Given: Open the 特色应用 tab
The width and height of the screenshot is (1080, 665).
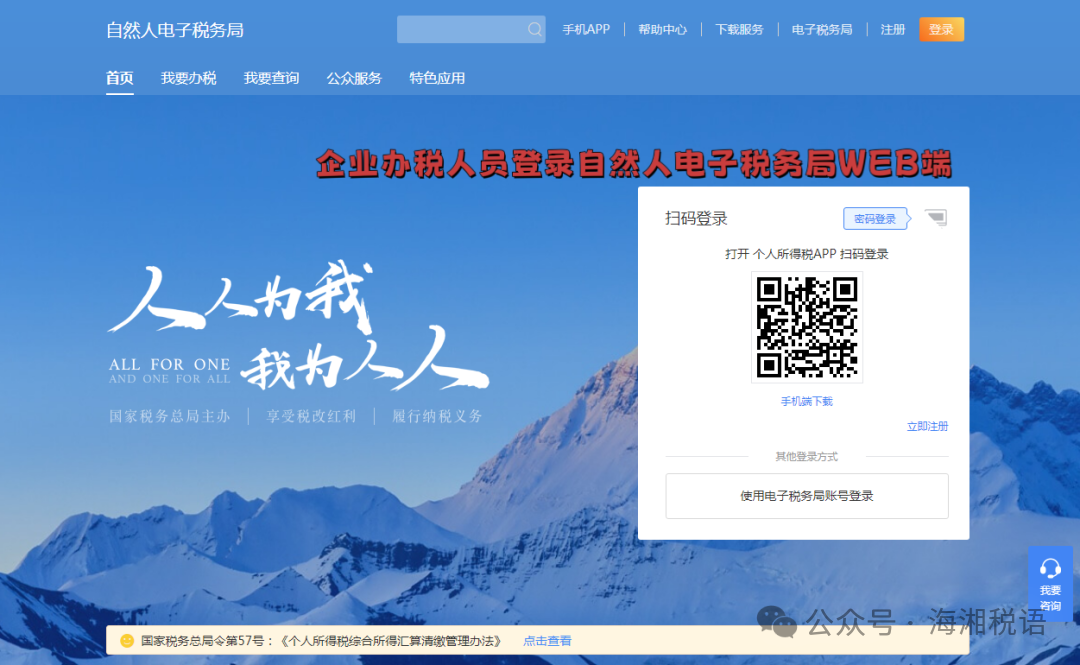Looking at the screenshot, I should coord(437,77).
